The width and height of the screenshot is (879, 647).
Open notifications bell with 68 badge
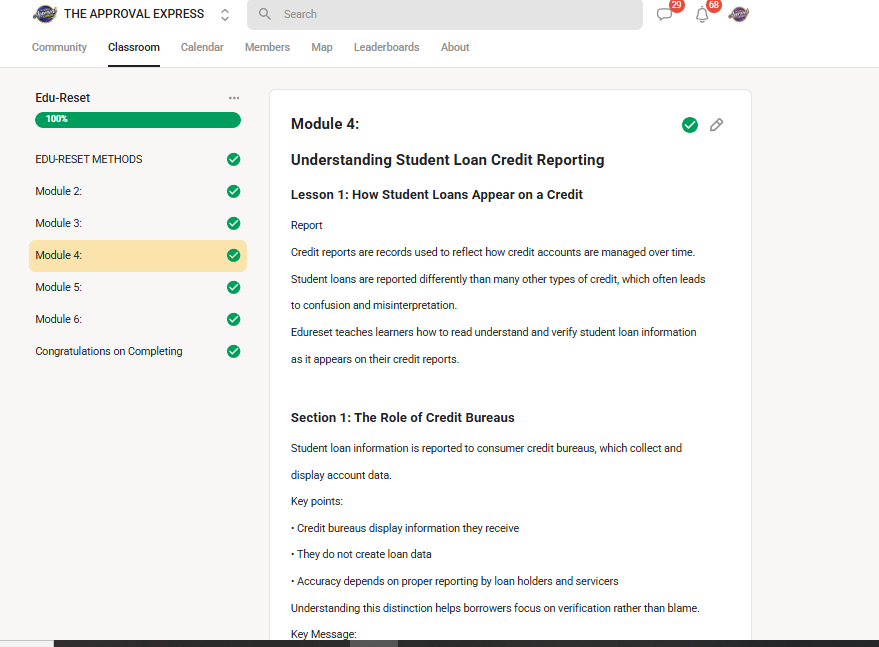702,15
